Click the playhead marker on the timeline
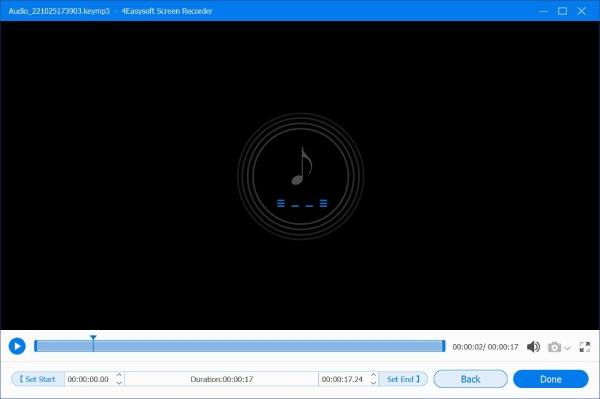This screenshot has height=399, width=600. pyautogui.click(x=93, y=338)
